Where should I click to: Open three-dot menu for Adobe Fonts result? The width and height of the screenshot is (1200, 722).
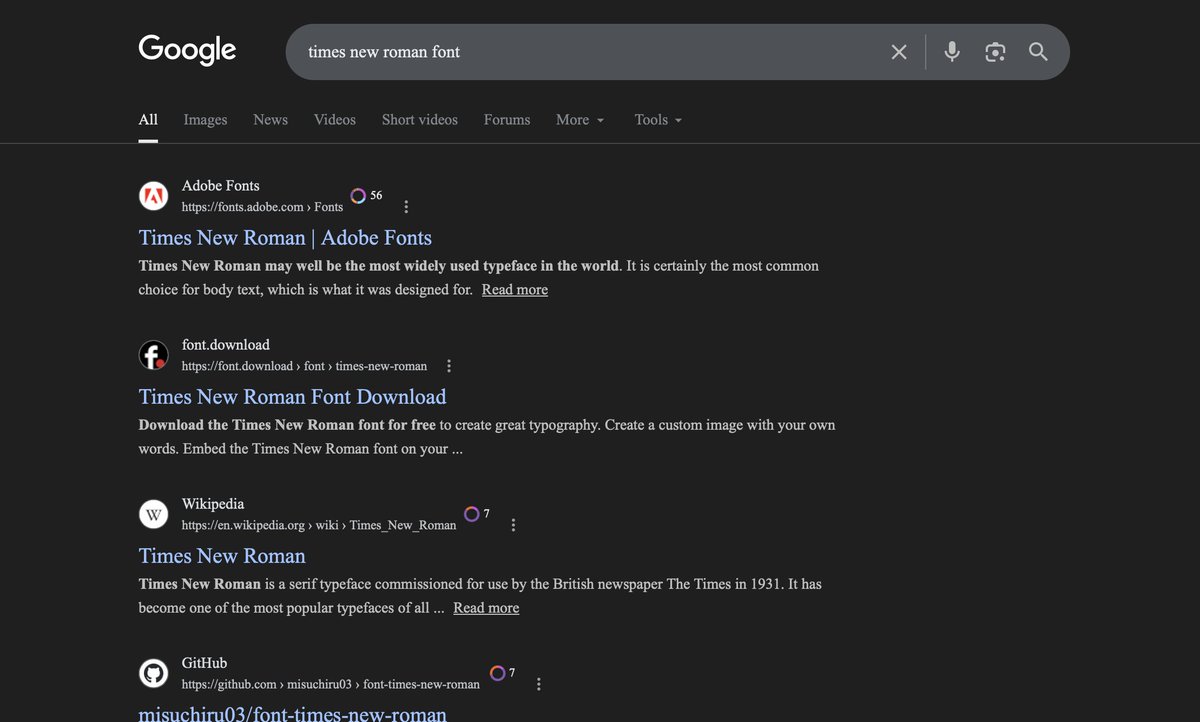(406, 207)
